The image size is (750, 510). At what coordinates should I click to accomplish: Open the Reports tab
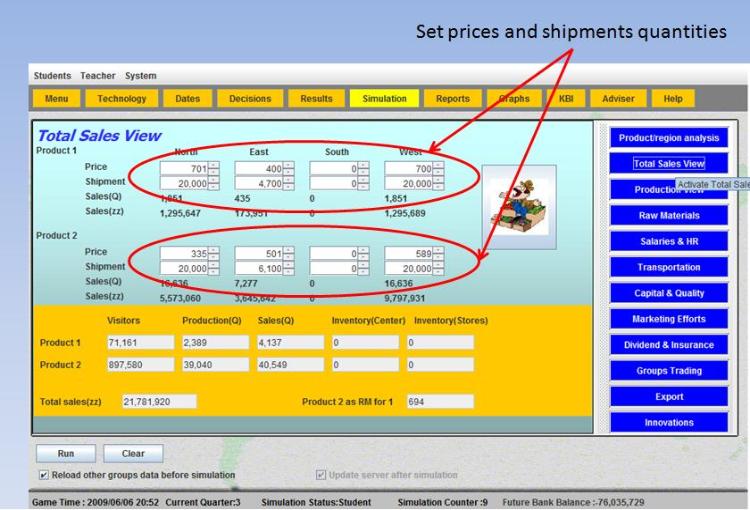(452, 98)
